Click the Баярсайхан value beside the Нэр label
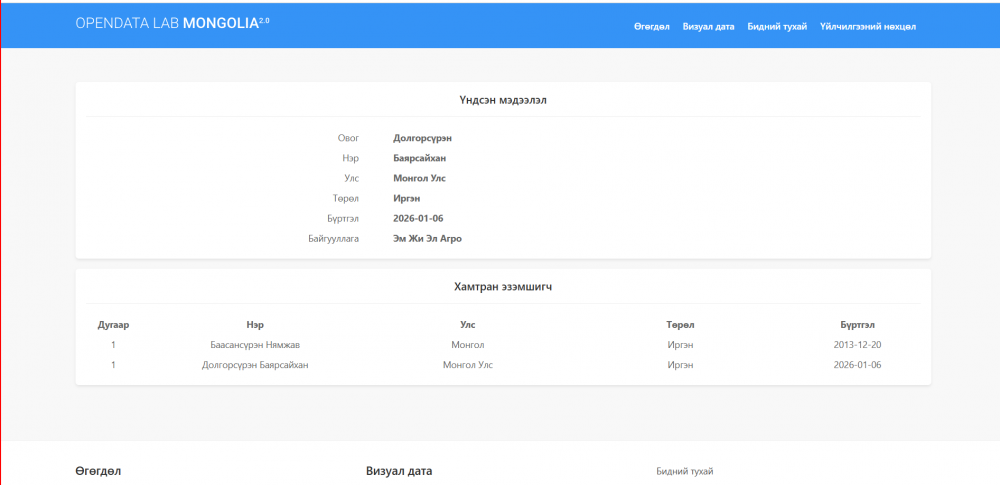Image resolution: width=1000 pixels, height=485 pixels. [x=420, y=158]
